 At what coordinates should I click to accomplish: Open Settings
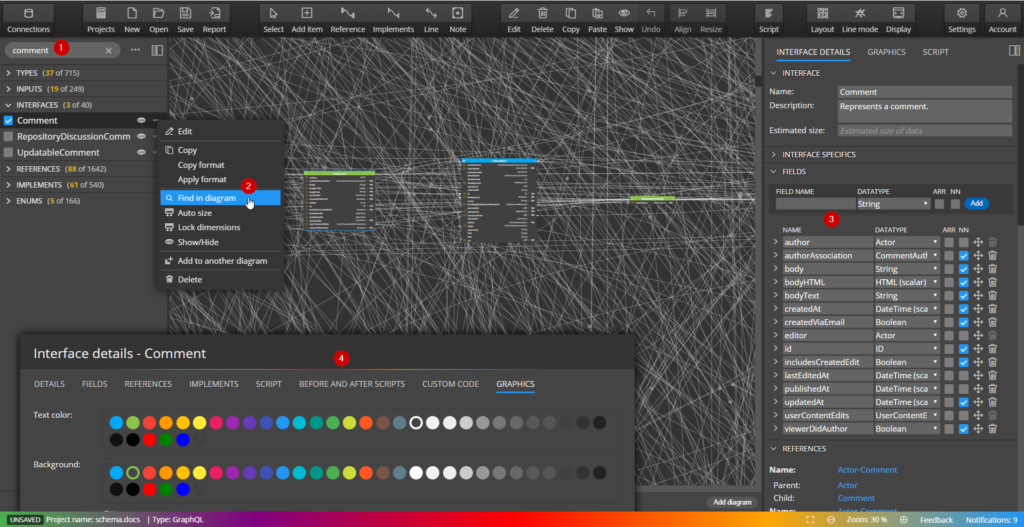(x=962, y=20)
